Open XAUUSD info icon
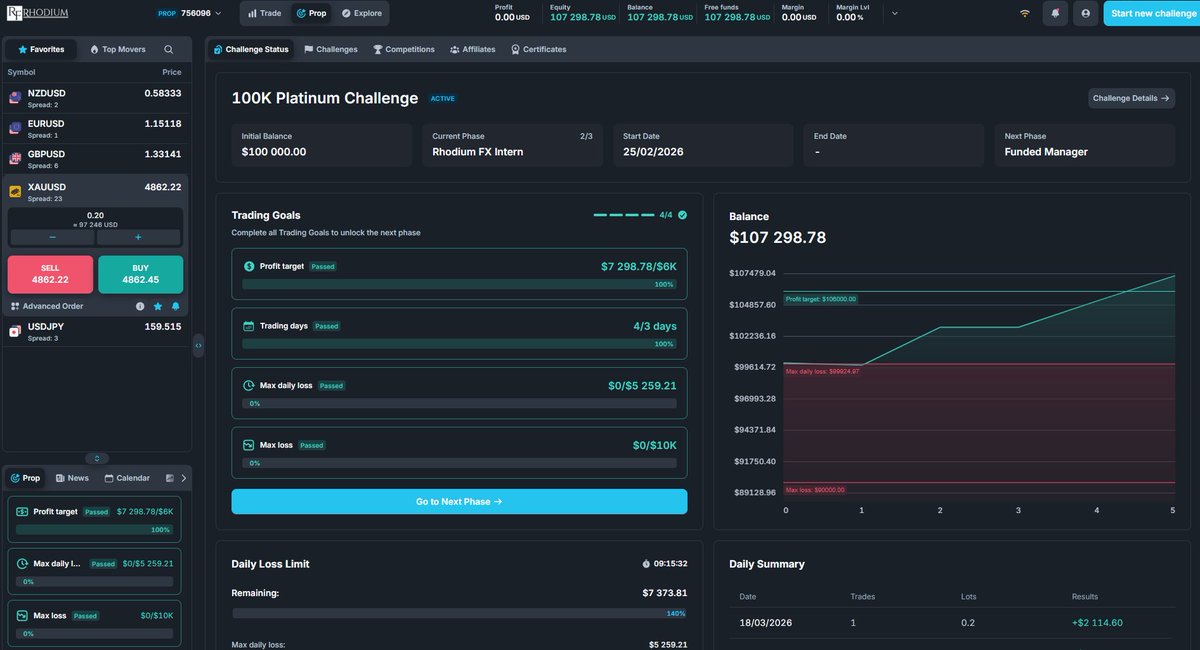The height and width of the screenshot is (650, 1200). tap(140, 306)
